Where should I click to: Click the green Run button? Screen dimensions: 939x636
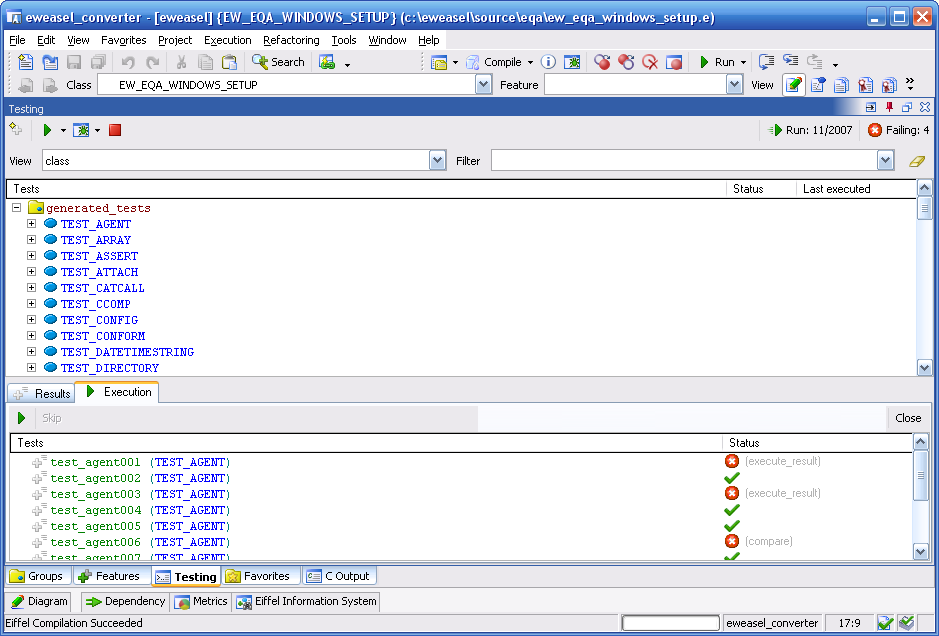(x=717, y=62)
